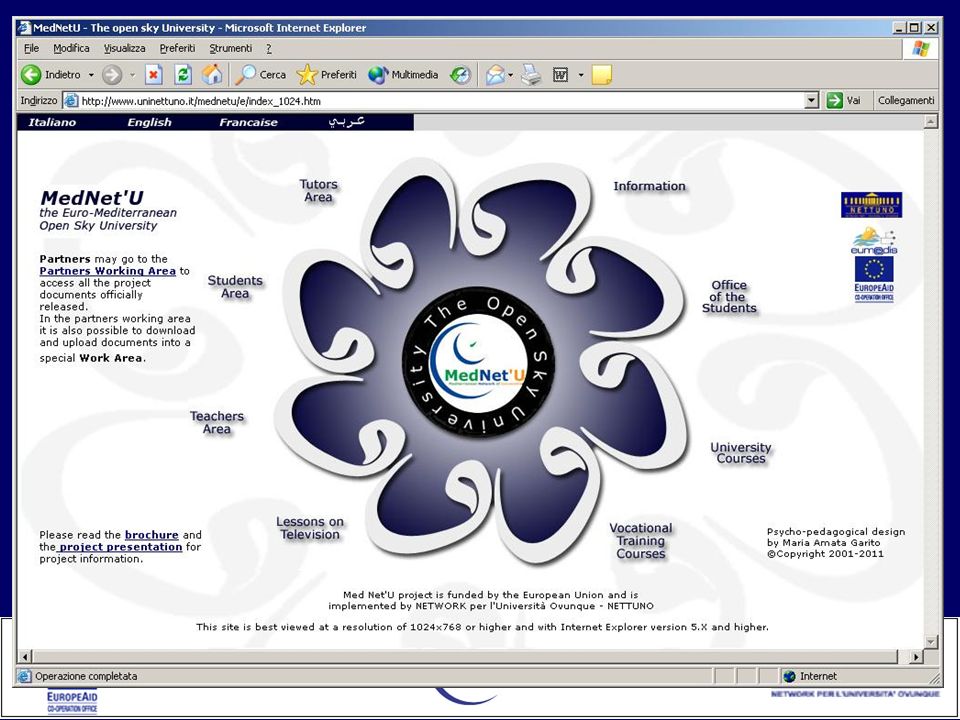Image resolution: width=960 pixels, height=720 pixels.
Task: Click the eumedis logo
Action: pos(874,241)
